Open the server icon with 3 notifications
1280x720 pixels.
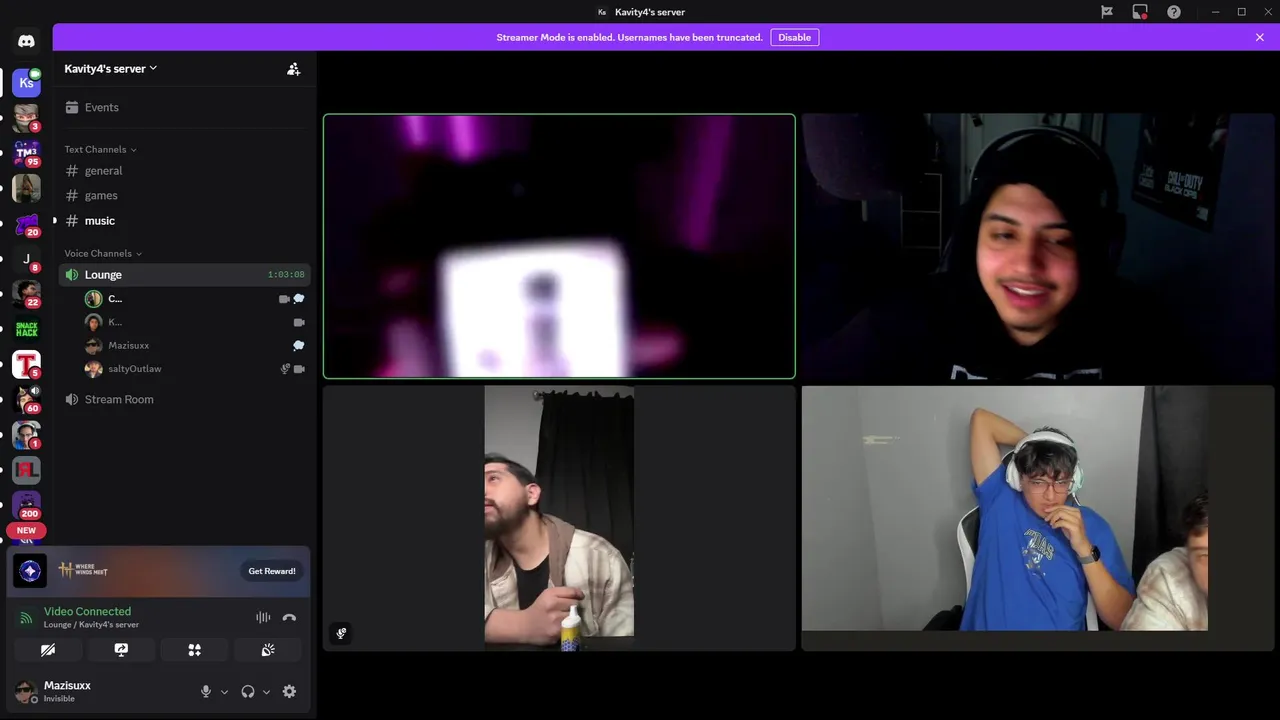26,118
